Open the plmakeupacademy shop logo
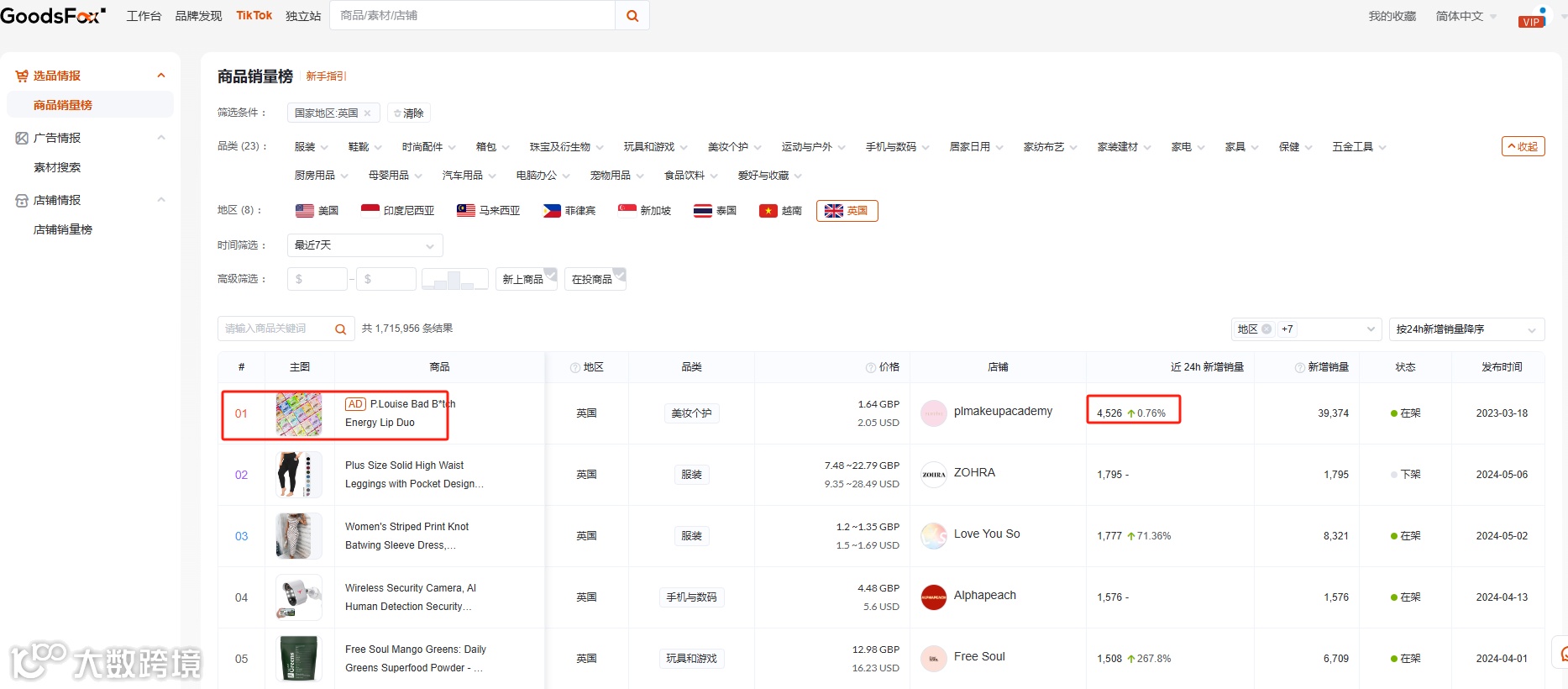1568x689 pixels. click(x=934, y=413)
